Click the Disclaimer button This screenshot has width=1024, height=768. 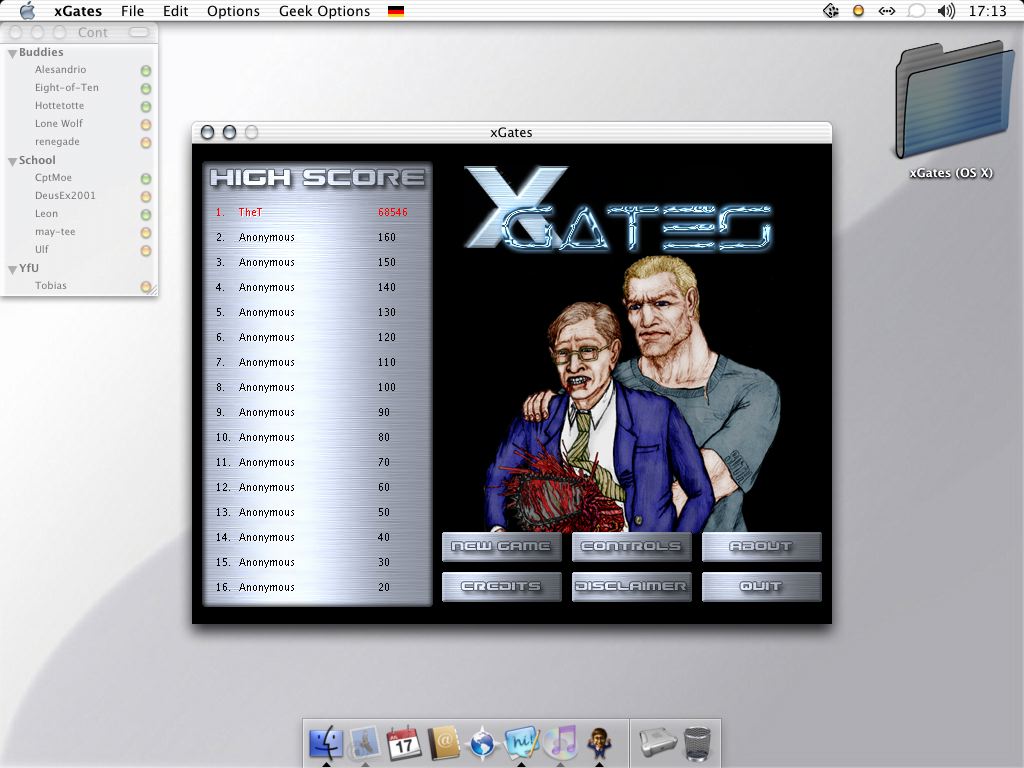pos(632,586)
